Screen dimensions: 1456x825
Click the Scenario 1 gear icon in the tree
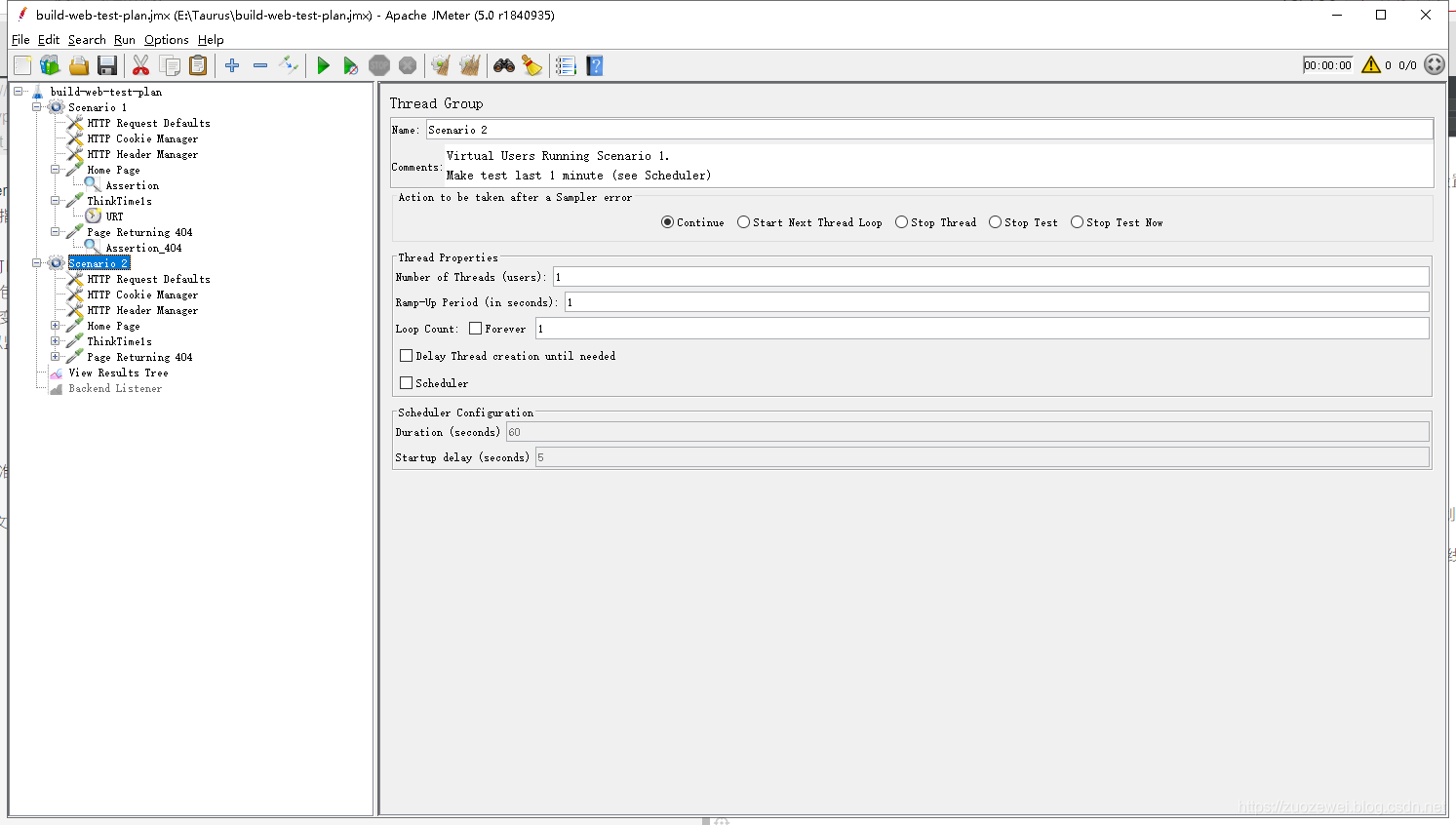click(57, 107)
